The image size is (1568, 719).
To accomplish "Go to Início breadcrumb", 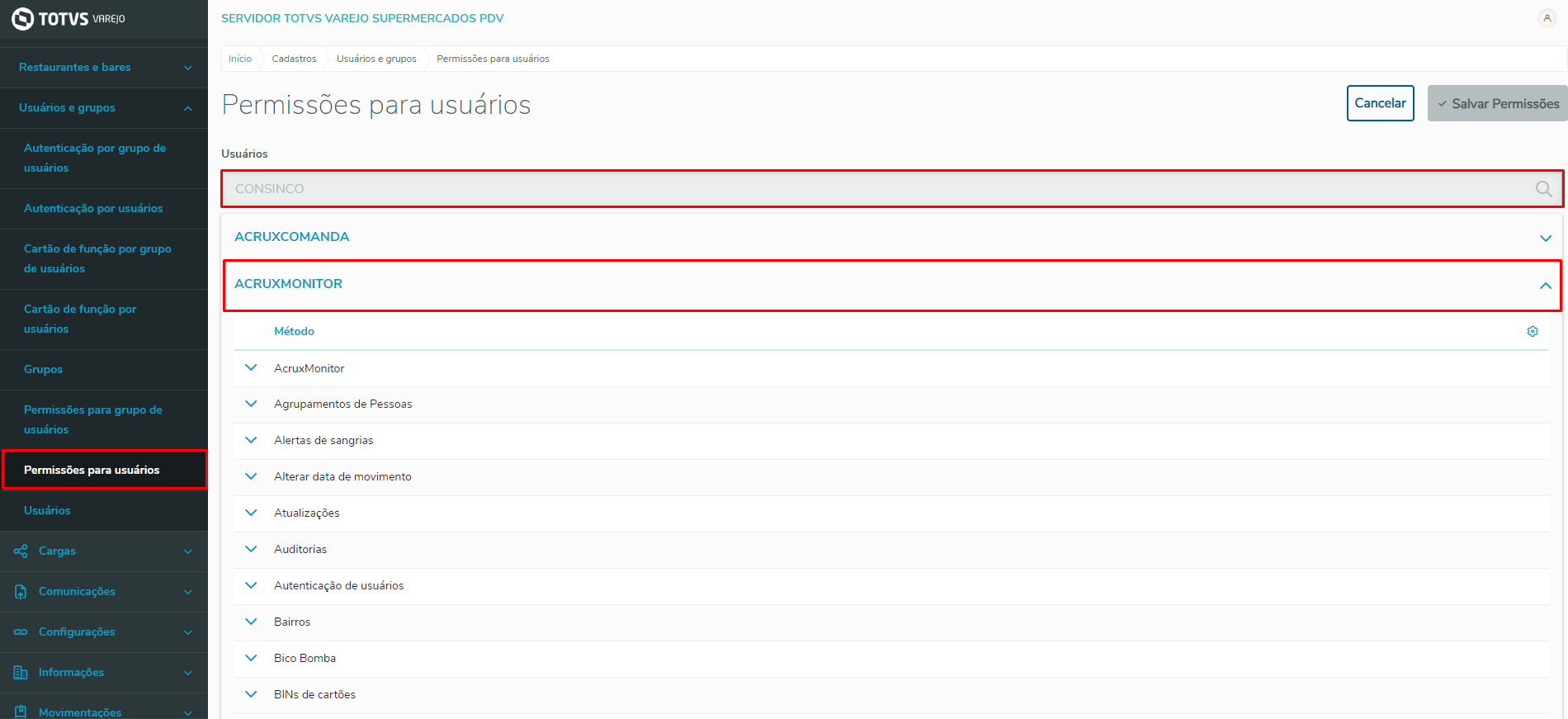I will point(240,59).
